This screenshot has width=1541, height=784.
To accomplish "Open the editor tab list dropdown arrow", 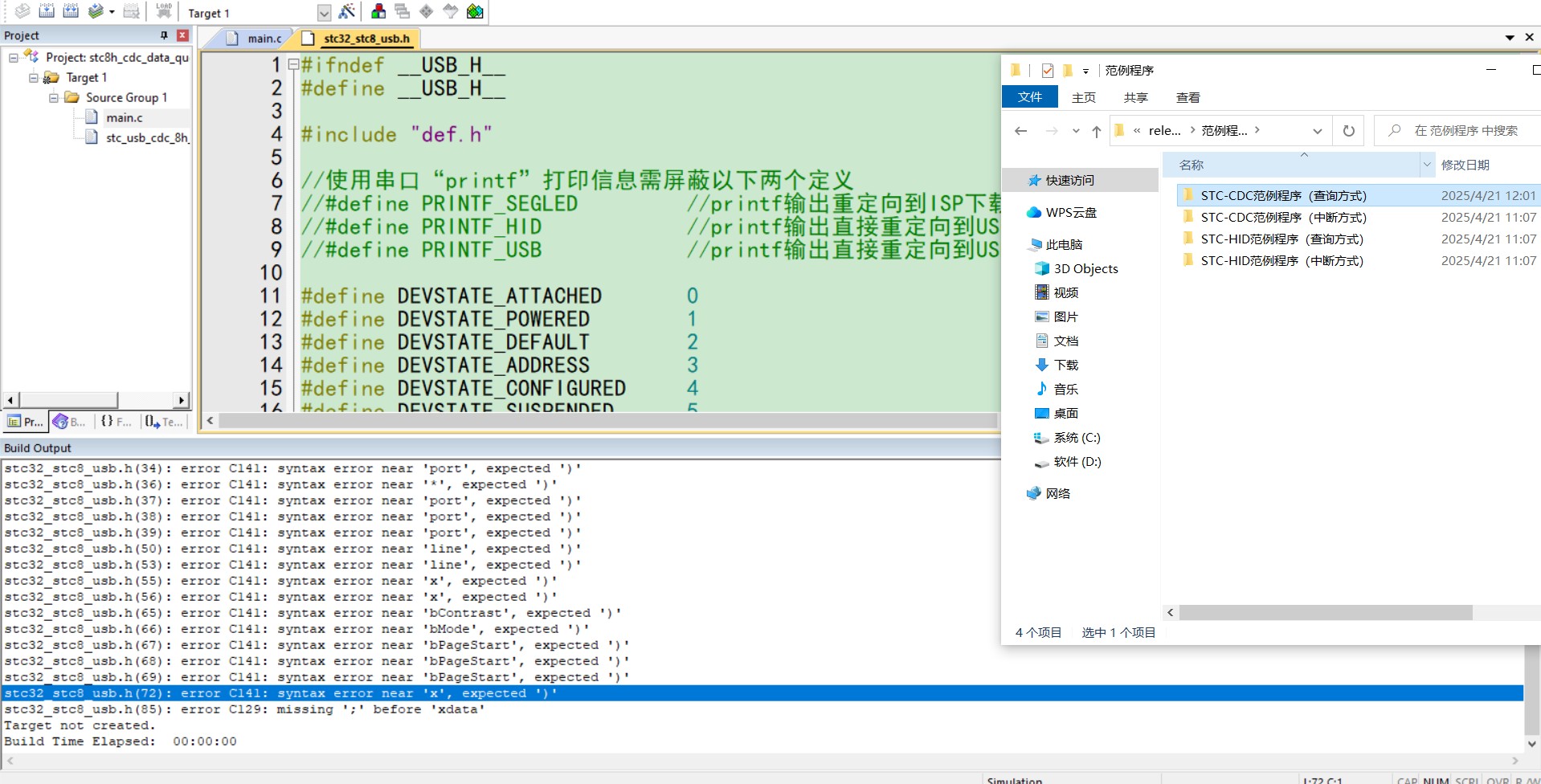I will tap(1510, 38).
